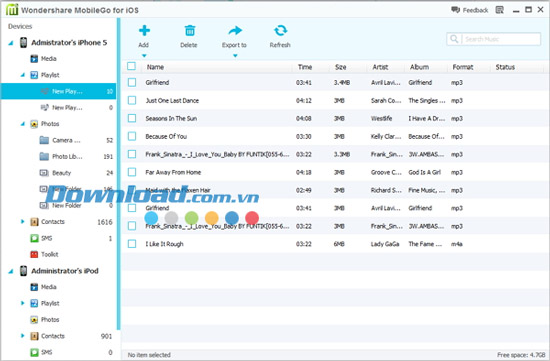Collapse the iPhone Playlist node

coord(23,75)
